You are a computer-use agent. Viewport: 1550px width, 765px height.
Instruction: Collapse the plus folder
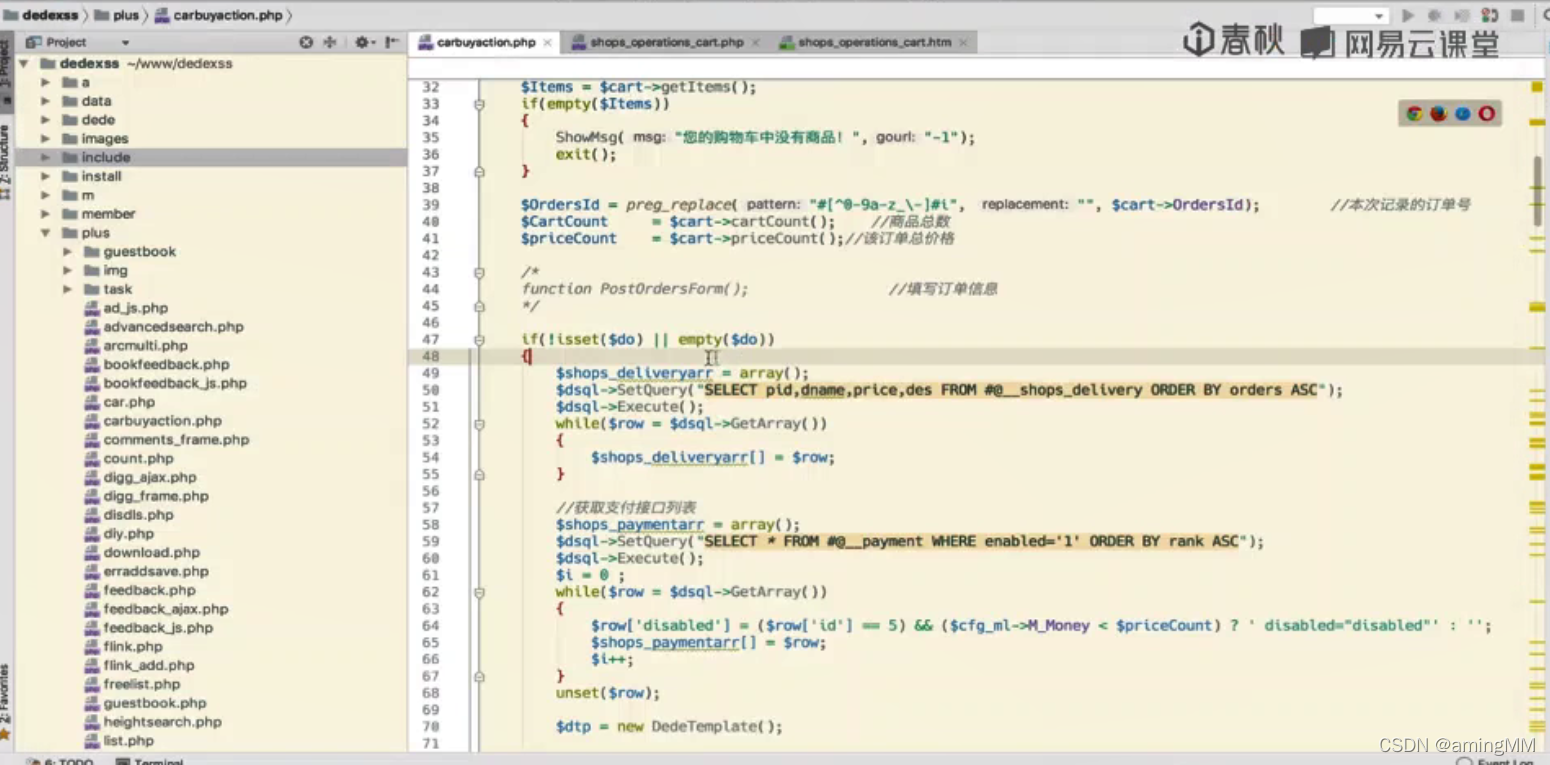tap(45, 233)
